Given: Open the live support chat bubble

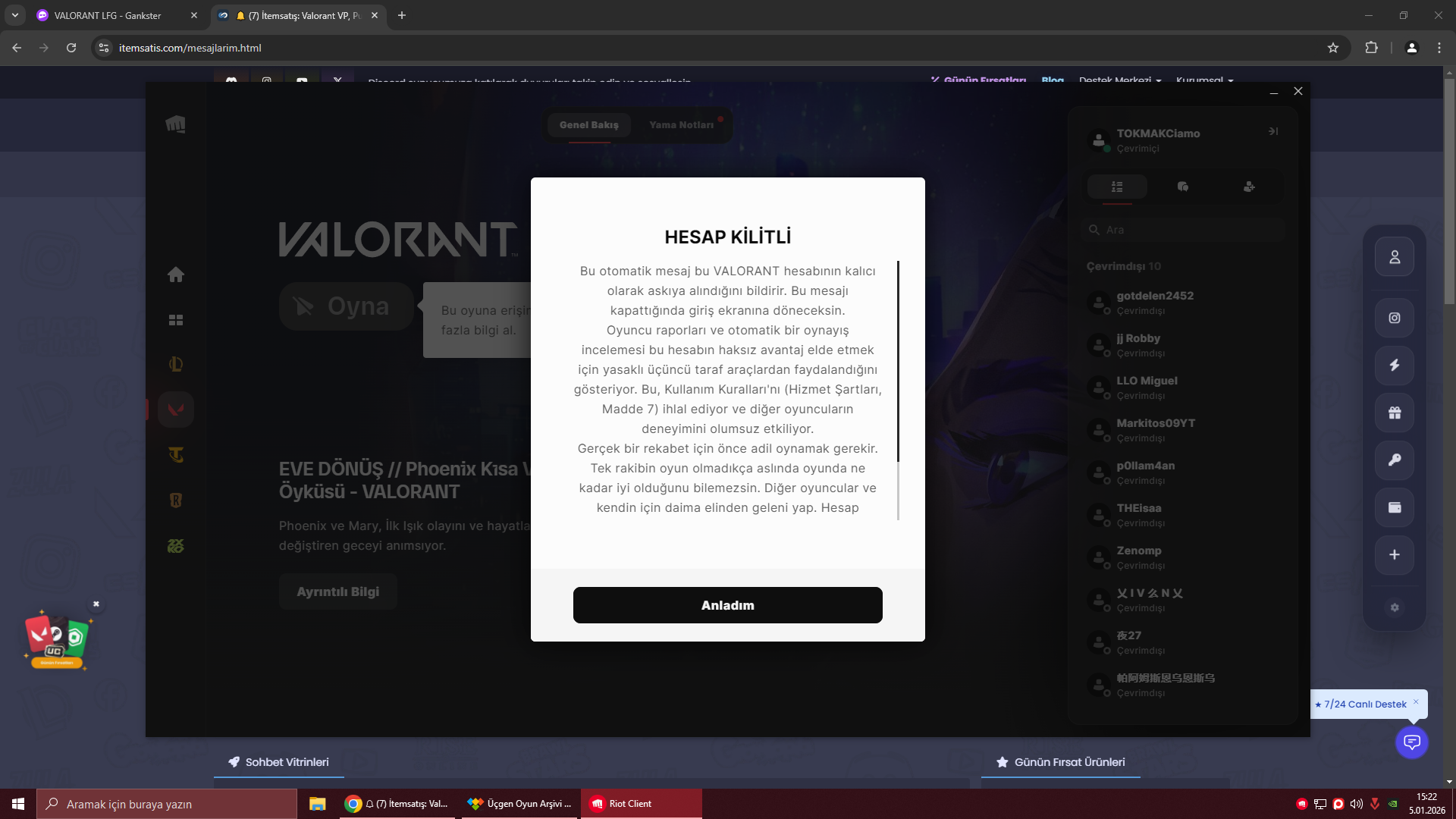Looking at the screenshot, I should pos(1412,742).
